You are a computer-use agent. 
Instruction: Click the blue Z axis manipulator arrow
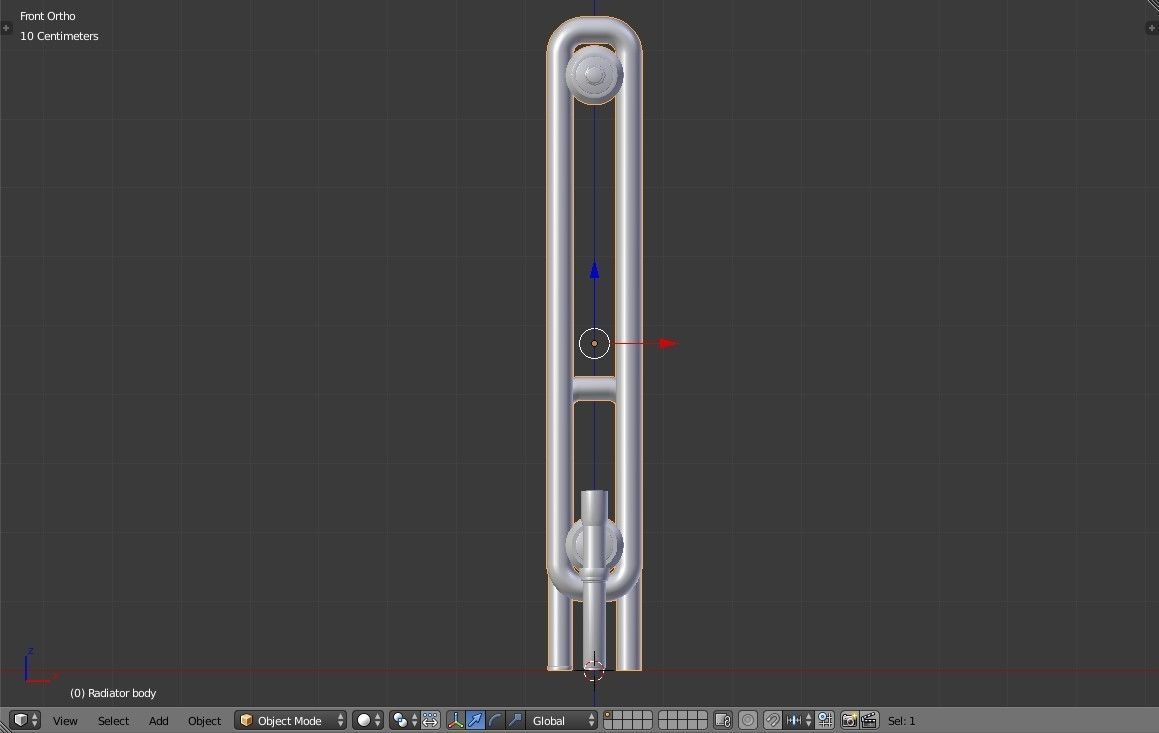click(594, 270)
